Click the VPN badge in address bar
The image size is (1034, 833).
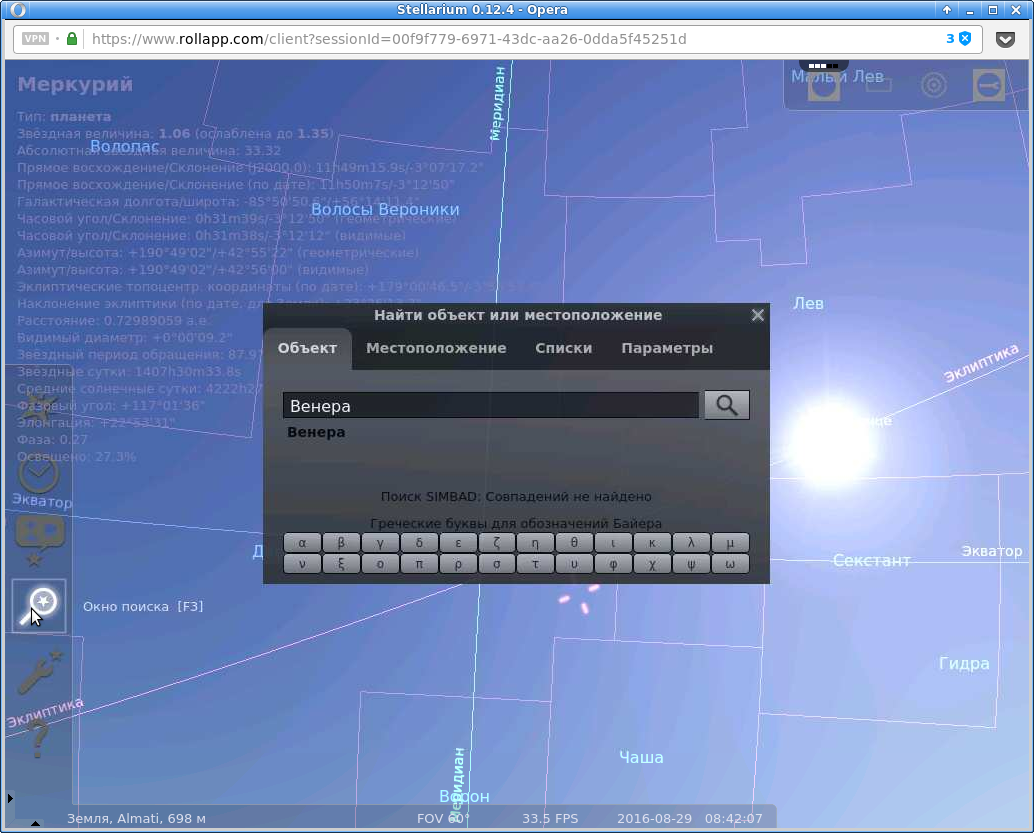coord(36,39)
